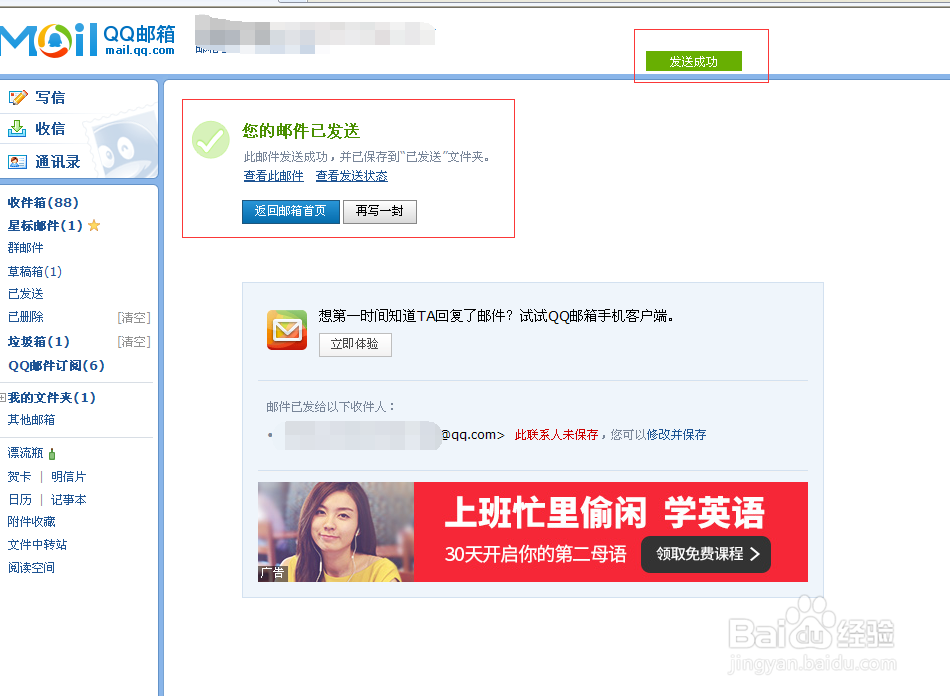Image resolution: width=950 pixels, height=696 pixels.
Task: Click the receive mail (收信) inbox icon
Action: [x=18, y=128]
